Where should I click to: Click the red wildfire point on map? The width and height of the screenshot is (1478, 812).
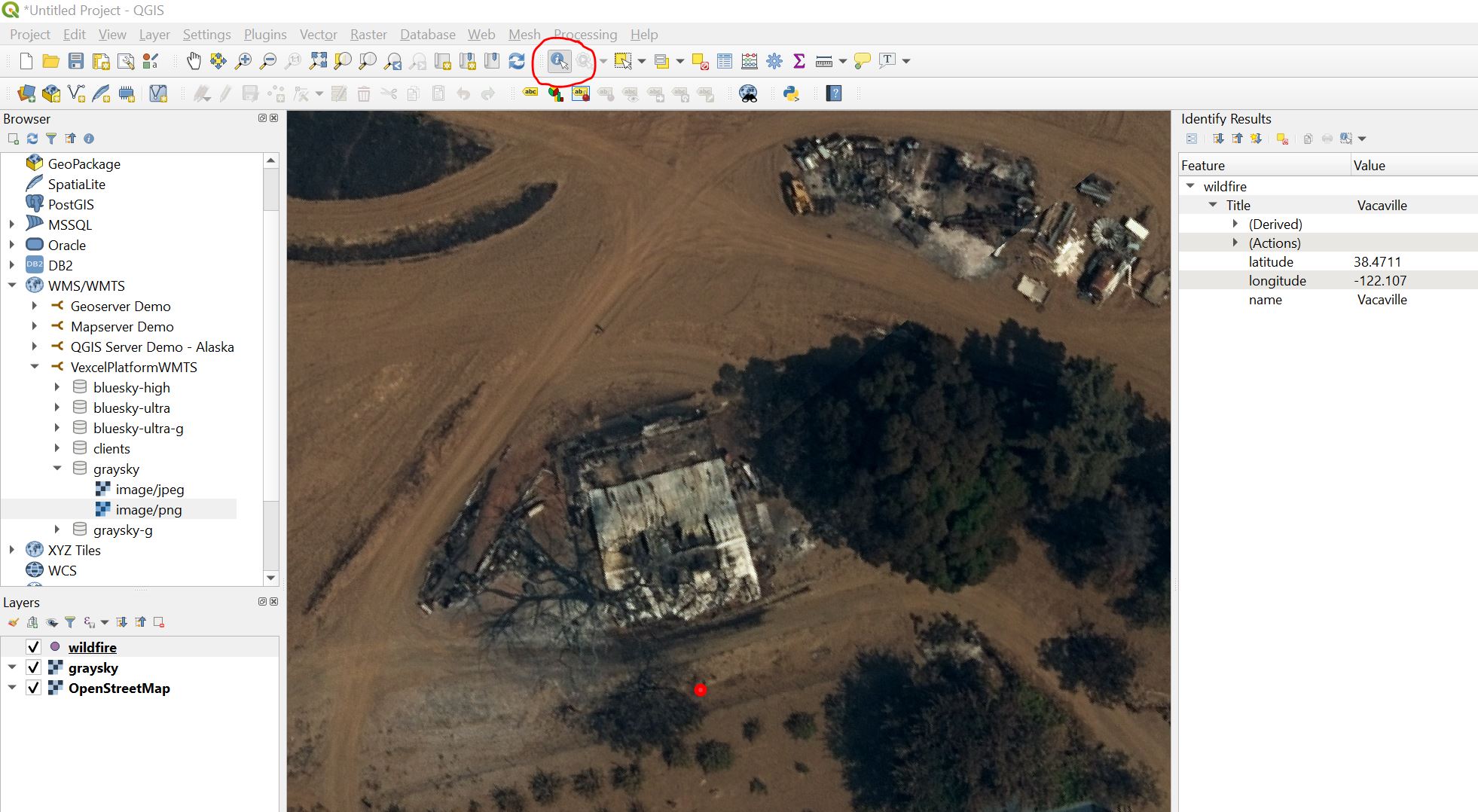(701, 689)
